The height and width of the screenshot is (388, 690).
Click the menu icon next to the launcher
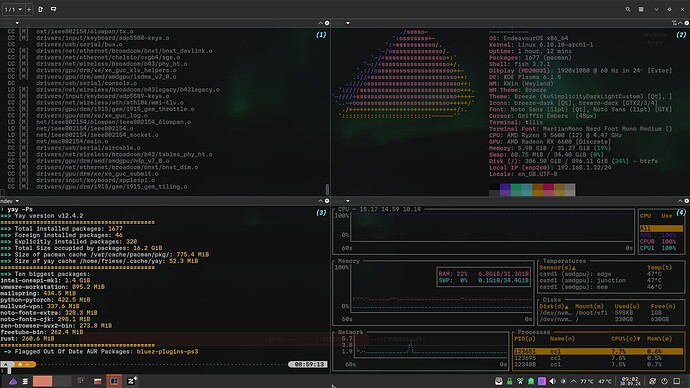[25, 381]
